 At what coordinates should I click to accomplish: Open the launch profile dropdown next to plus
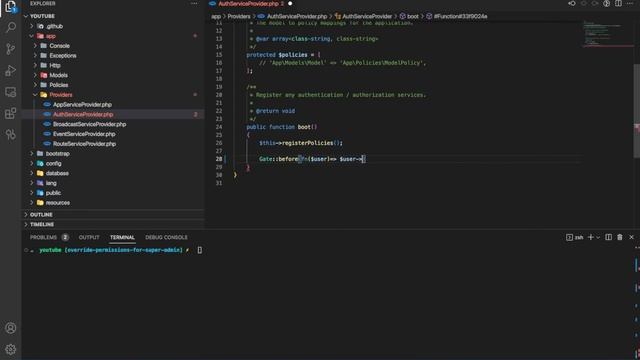tap(598, 238)
